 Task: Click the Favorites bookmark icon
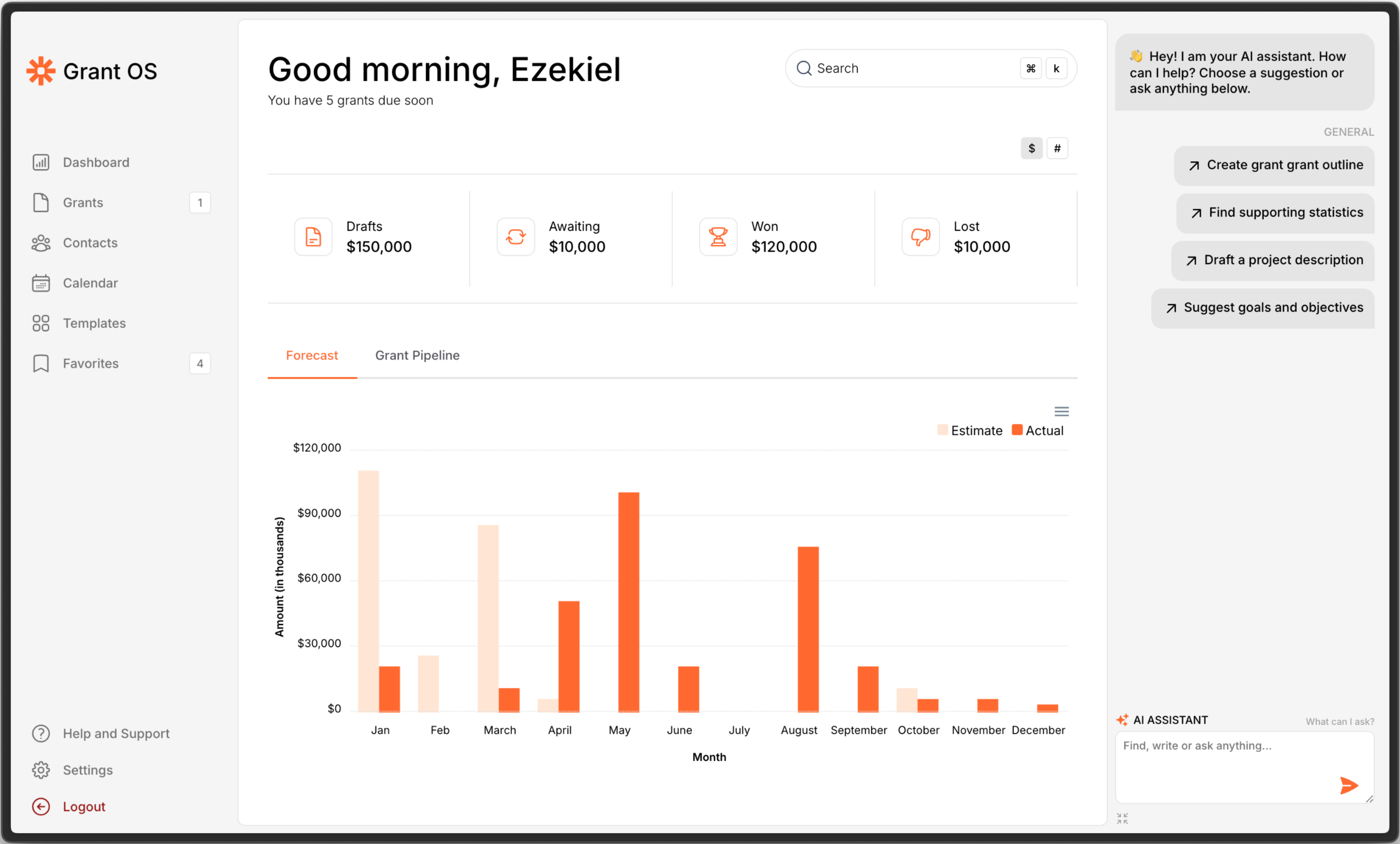[41, 364]
